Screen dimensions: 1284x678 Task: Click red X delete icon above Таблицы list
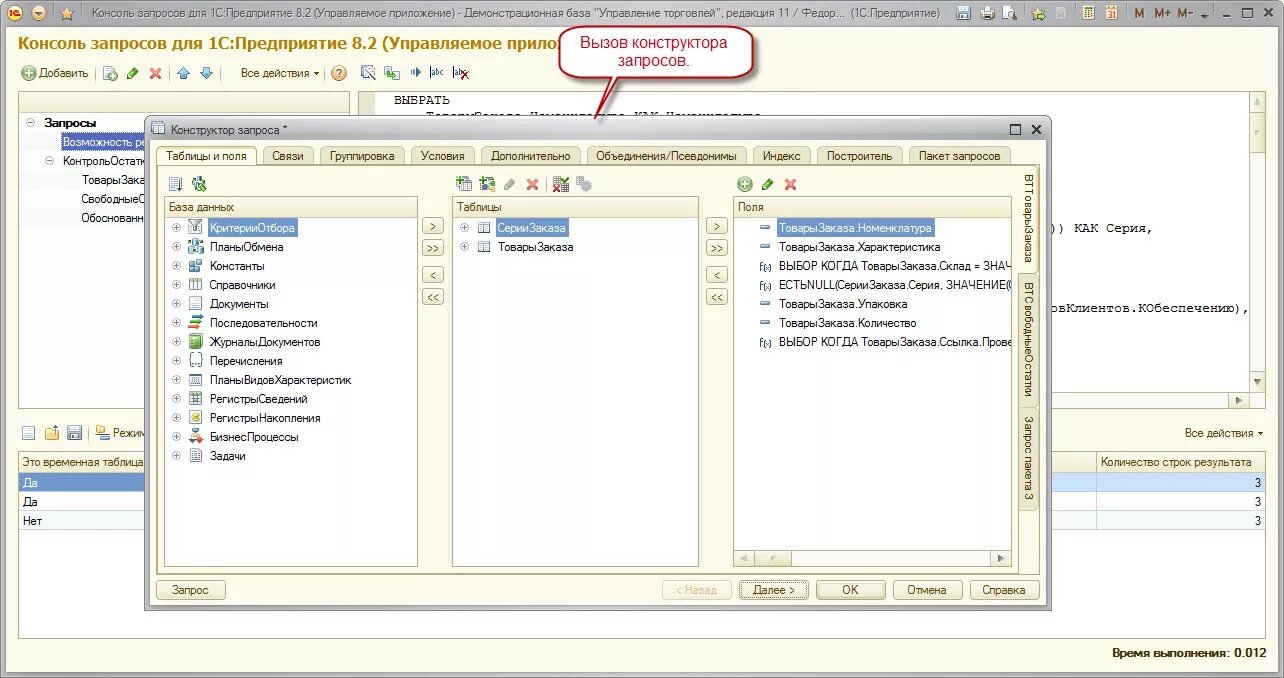pyautogui.click(x=532, y=184)
